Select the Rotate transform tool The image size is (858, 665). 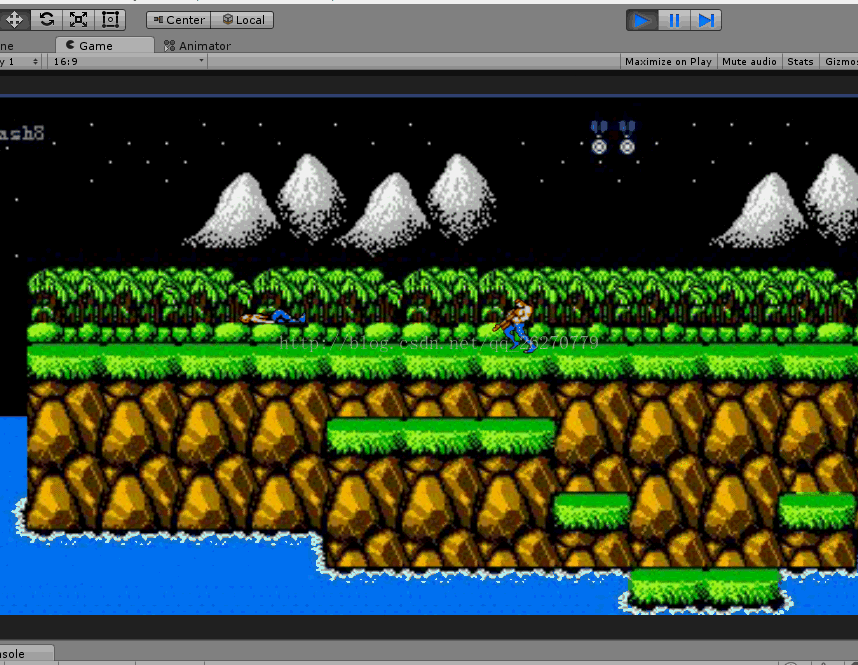click(47, 20)
